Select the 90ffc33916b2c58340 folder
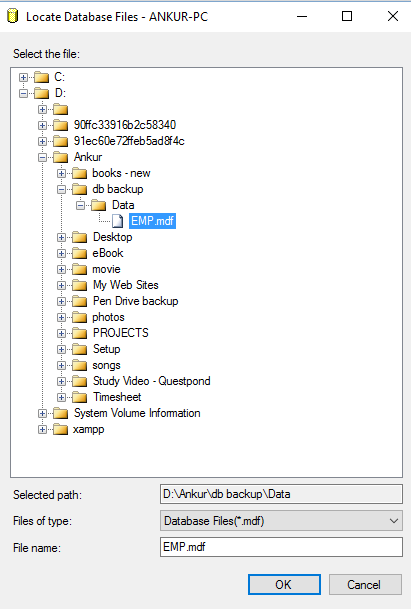 (125, 125)
